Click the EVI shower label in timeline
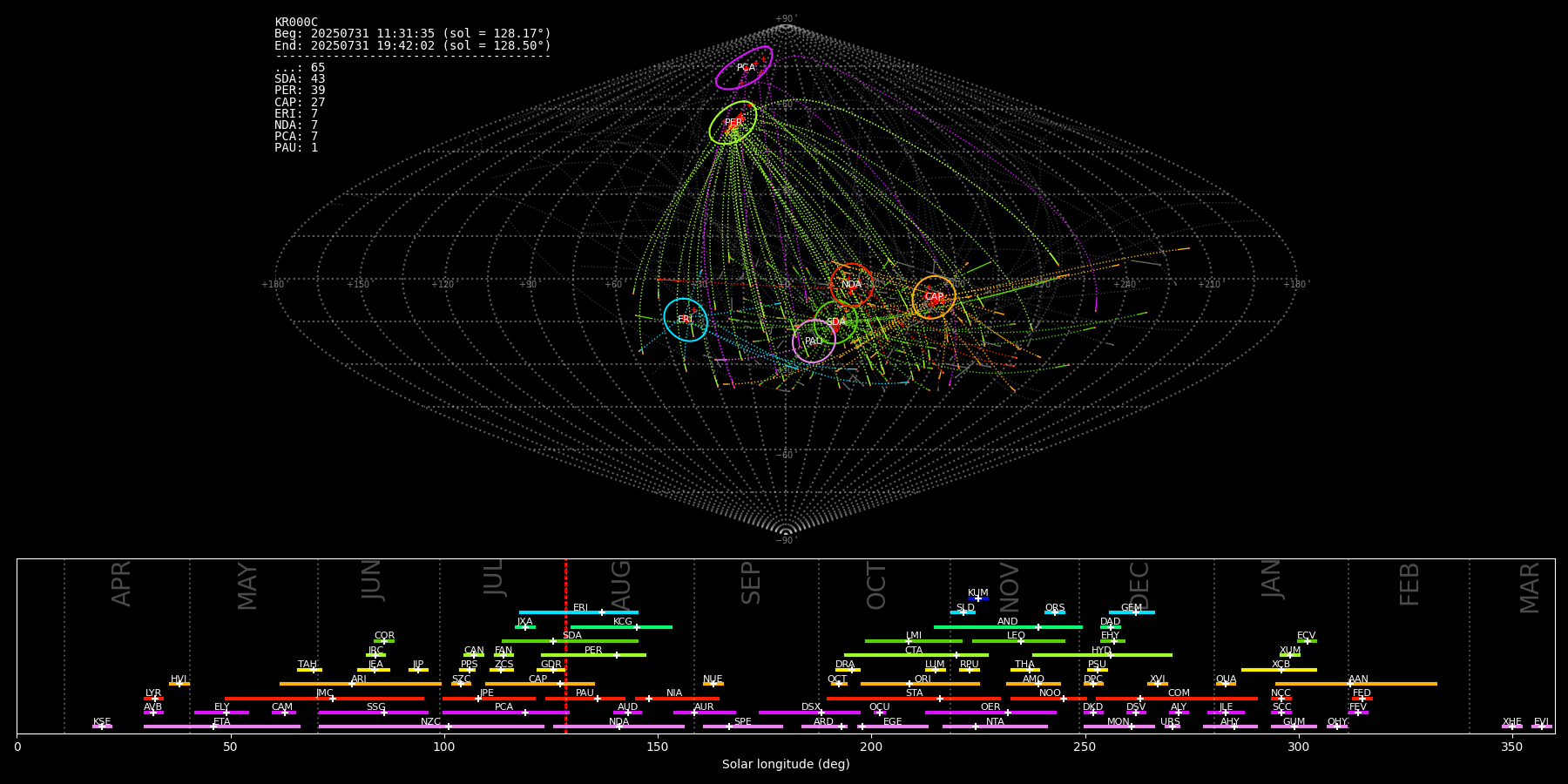Screen dimensions: 1568x784 click(x=1541, y=722)
